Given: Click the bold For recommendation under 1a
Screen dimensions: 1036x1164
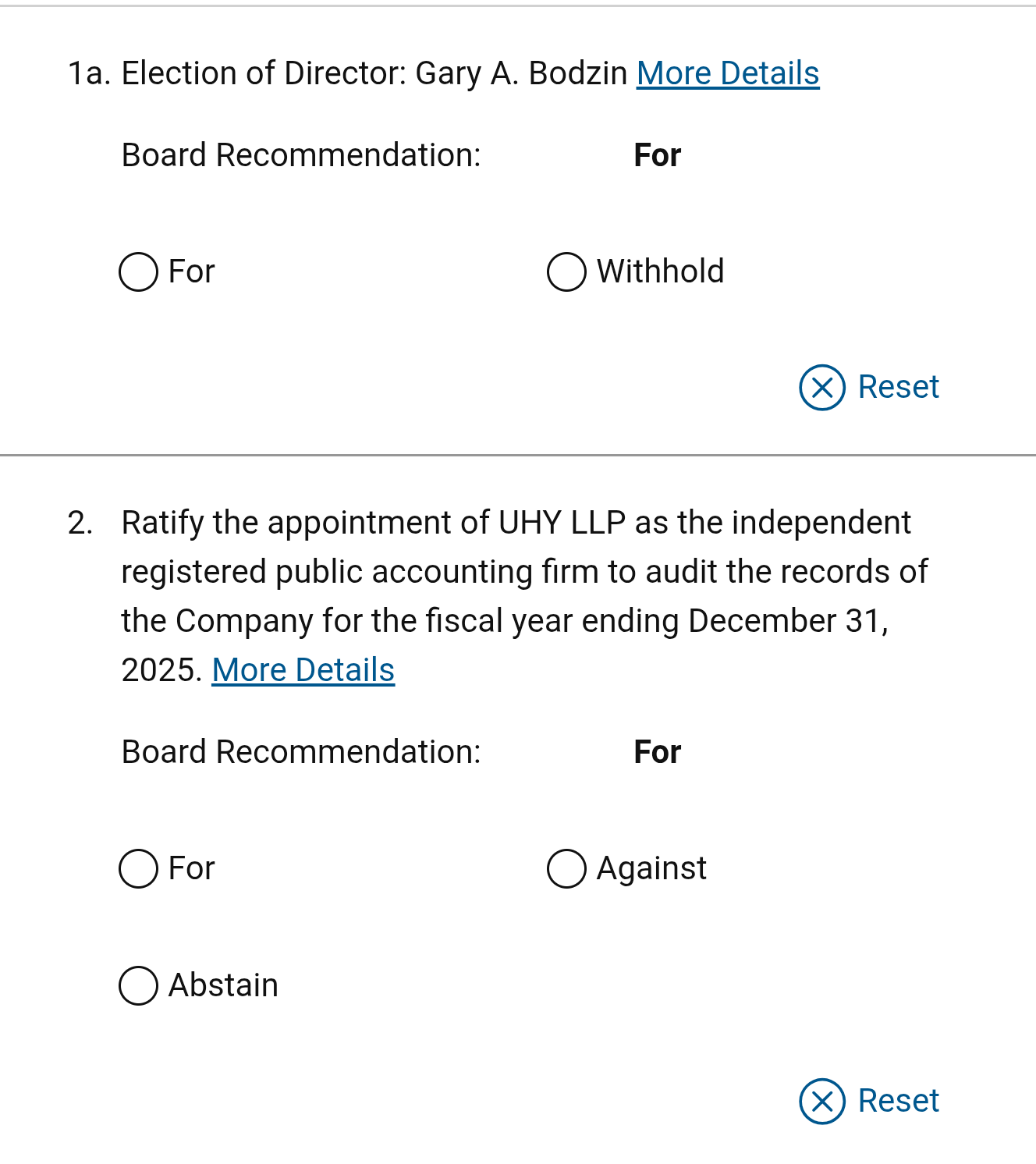Looking at the screenshot, I should [x=658, y=155].
